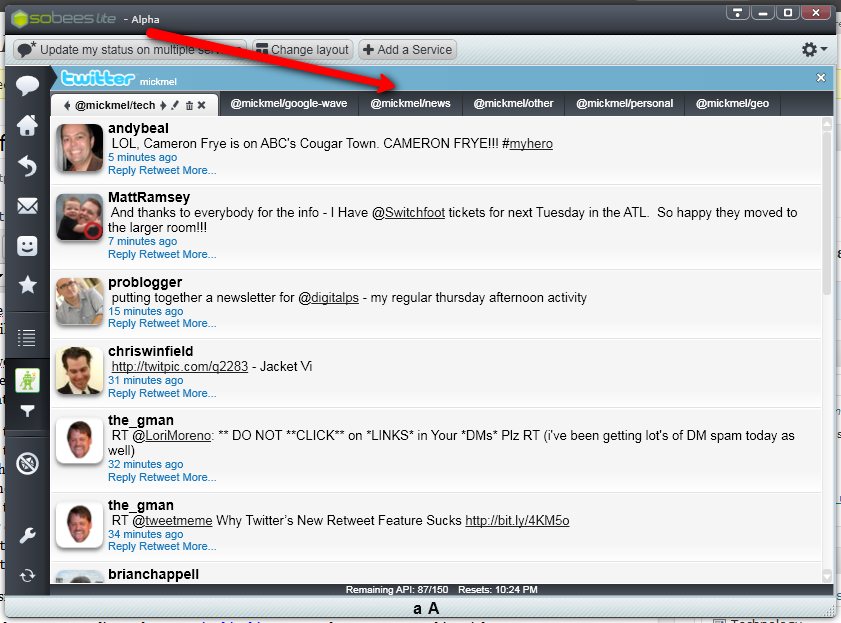The width and height of the screenshot is (841, 623).
Task: Retweet the_gman's tweet from 34 minutes ago
Action: [159, 546]
